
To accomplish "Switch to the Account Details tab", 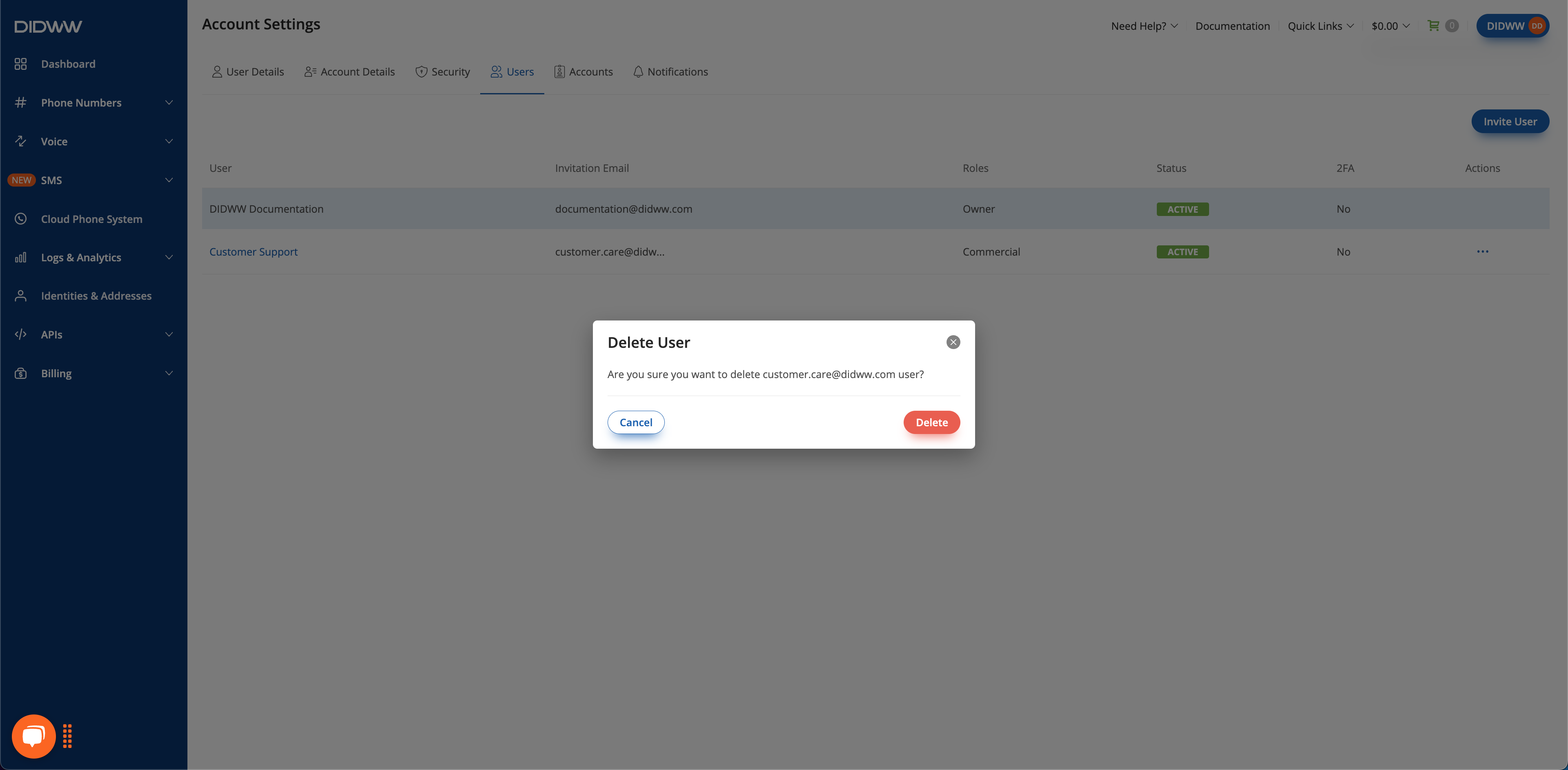I will pyautogui.click(x=350, y=72).
